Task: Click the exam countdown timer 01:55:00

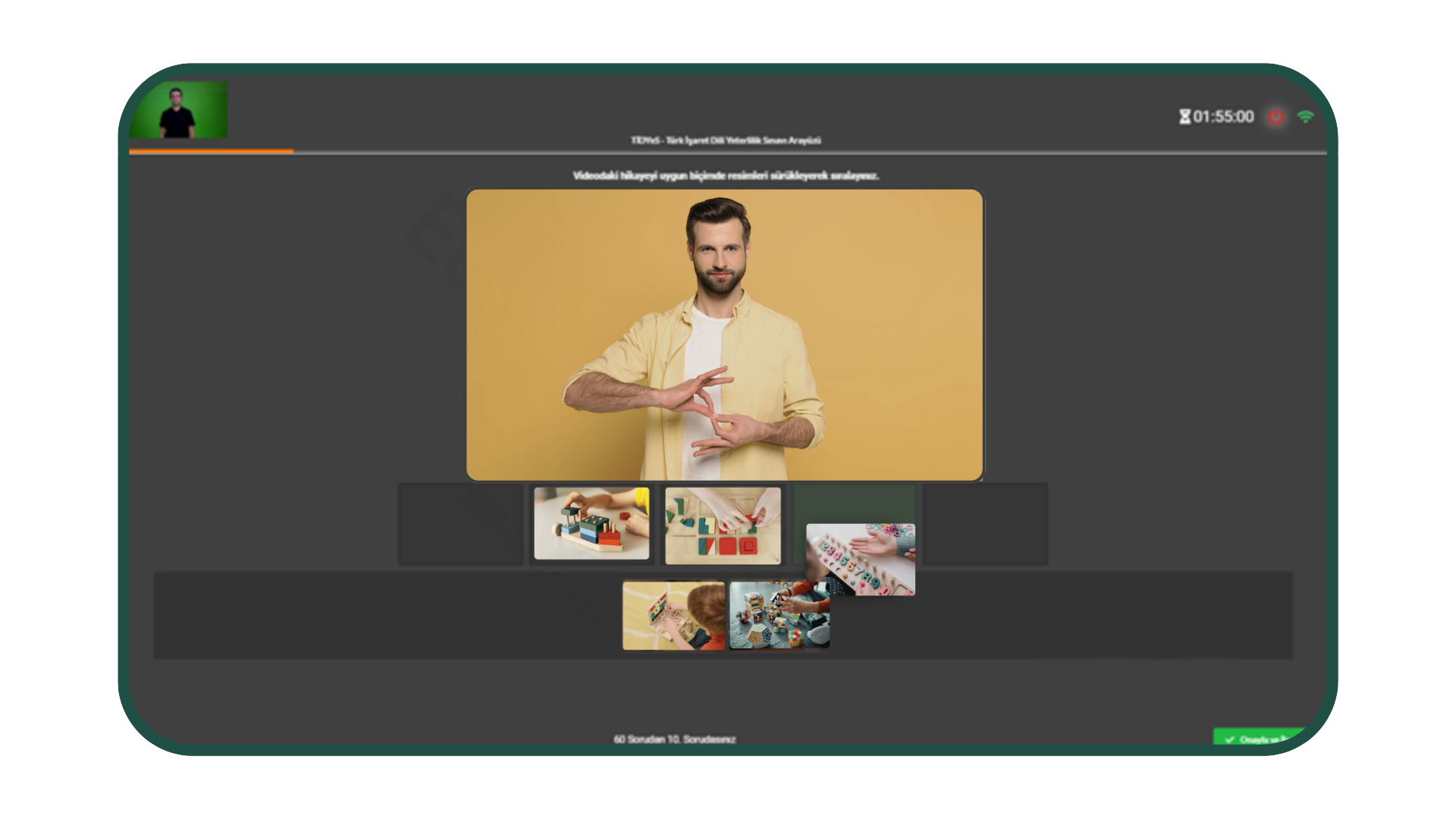Action: [x=1224, y=116]
